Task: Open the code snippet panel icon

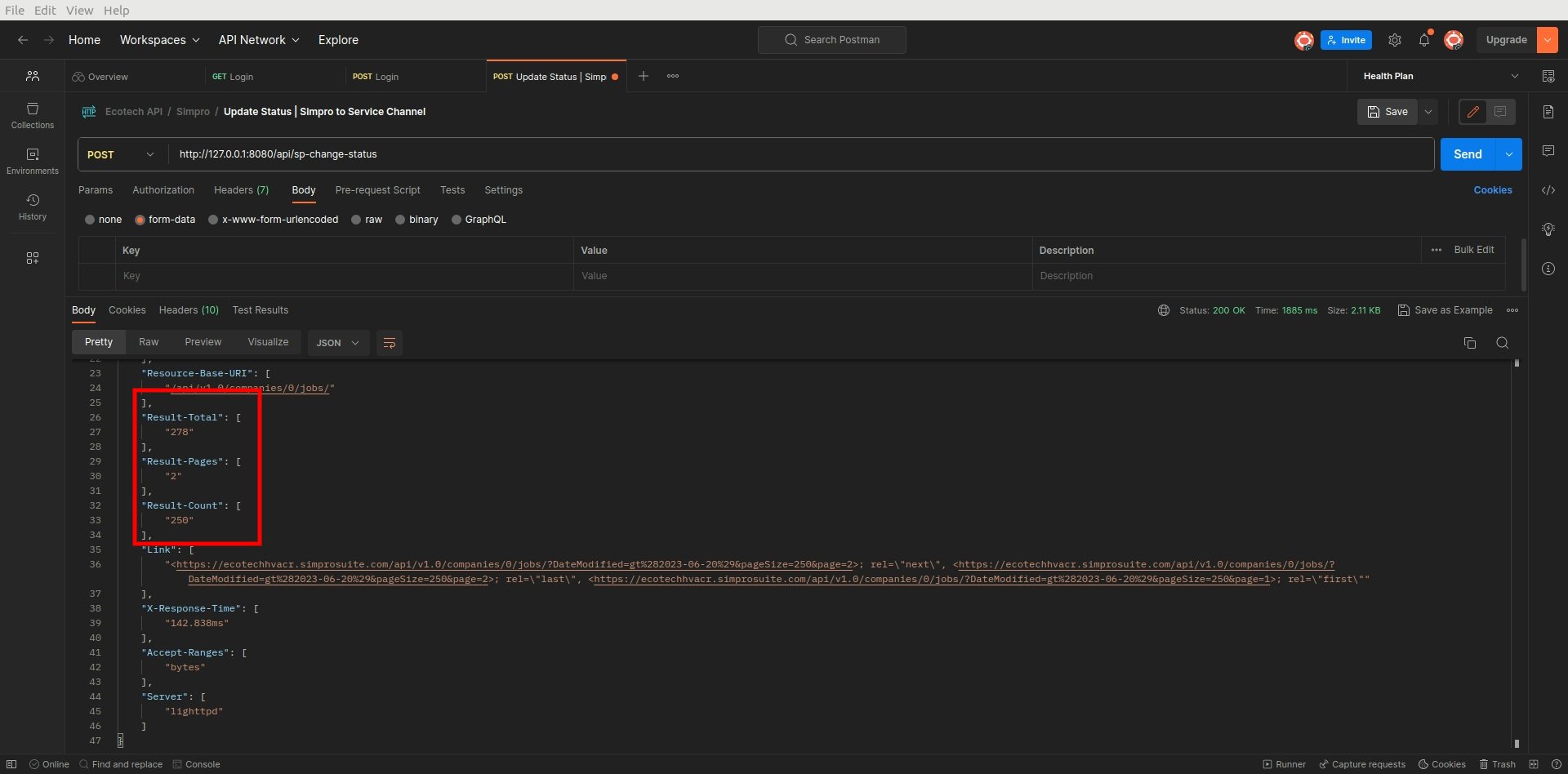Action: [x=1548, y=190]
